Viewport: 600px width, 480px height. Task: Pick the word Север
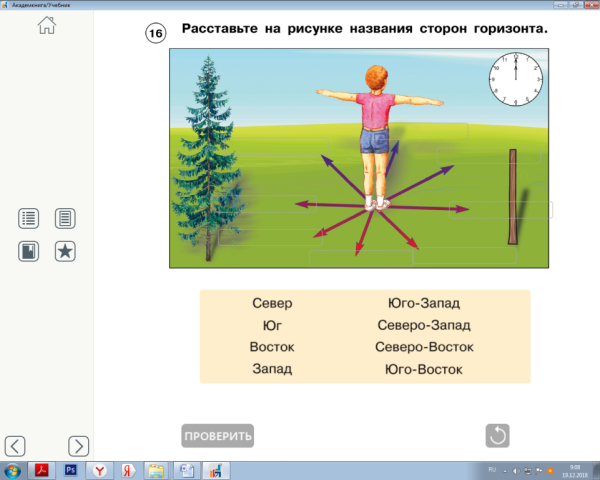[272, 303]
